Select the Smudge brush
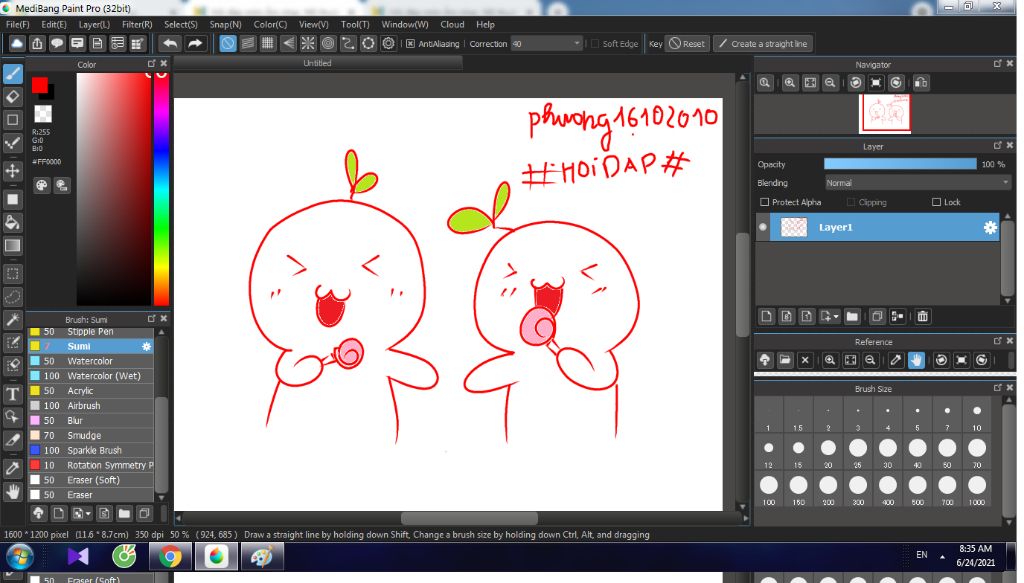1024x583 pixels. click(91, 435)
